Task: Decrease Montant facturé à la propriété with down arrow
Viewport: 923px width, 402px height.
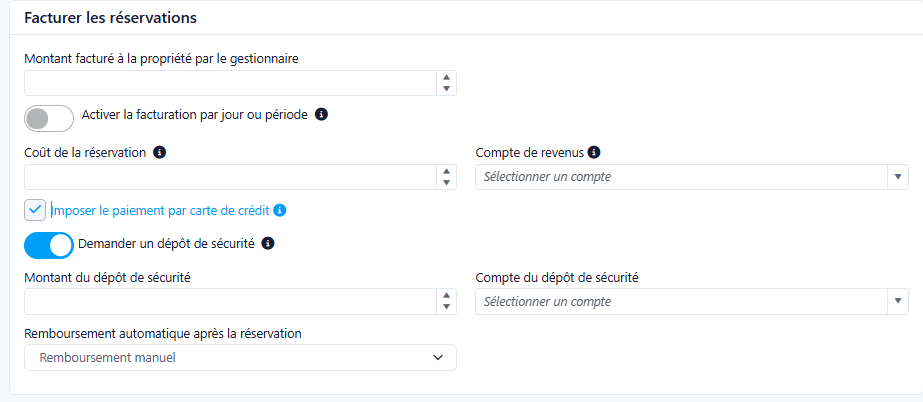Action: pos(446,89)
